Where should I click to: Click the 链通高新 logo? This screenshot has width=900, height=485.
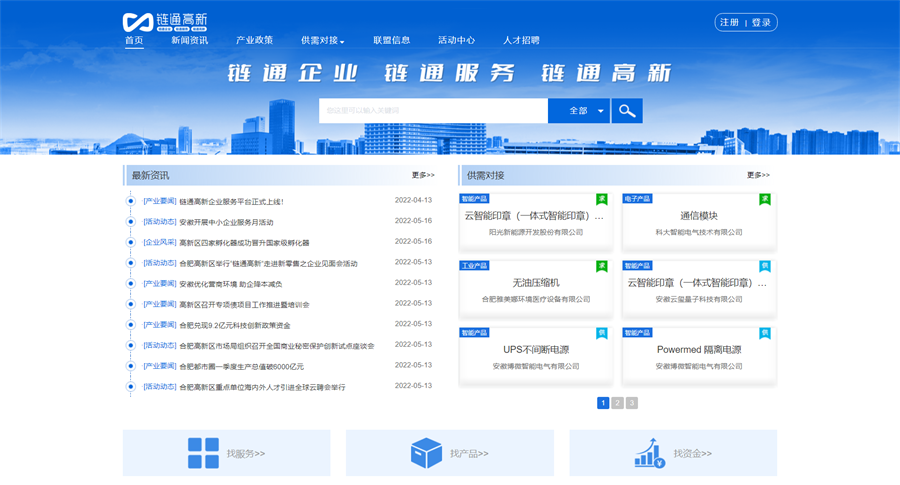point(165,21)
